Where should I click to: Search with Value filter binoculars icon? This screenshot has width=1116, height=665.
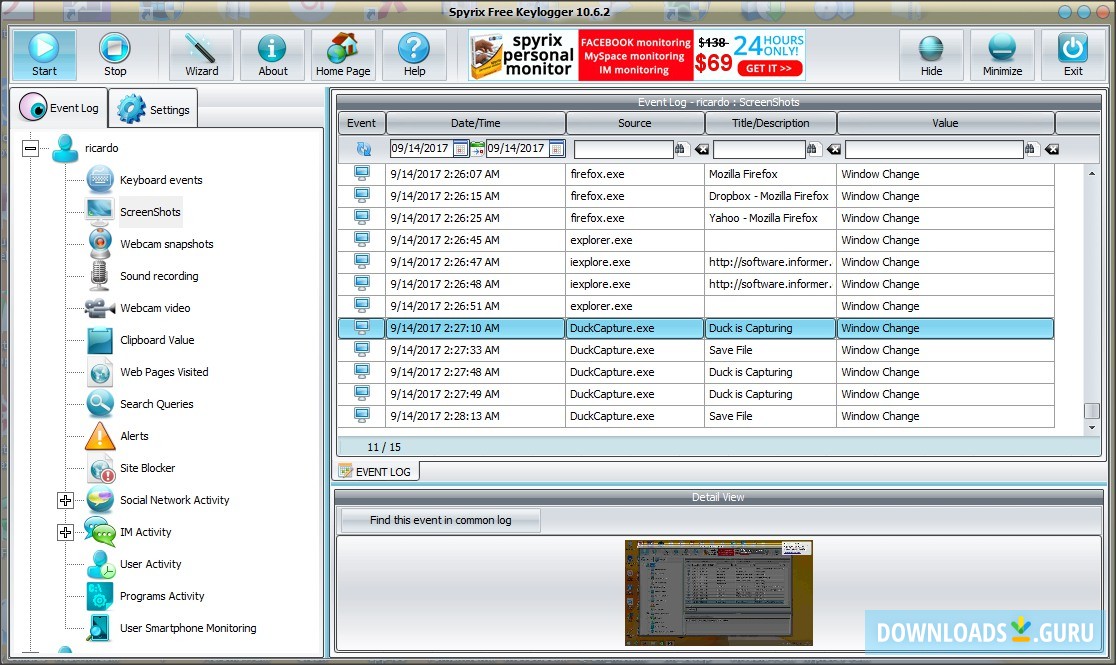(1032, 149)
